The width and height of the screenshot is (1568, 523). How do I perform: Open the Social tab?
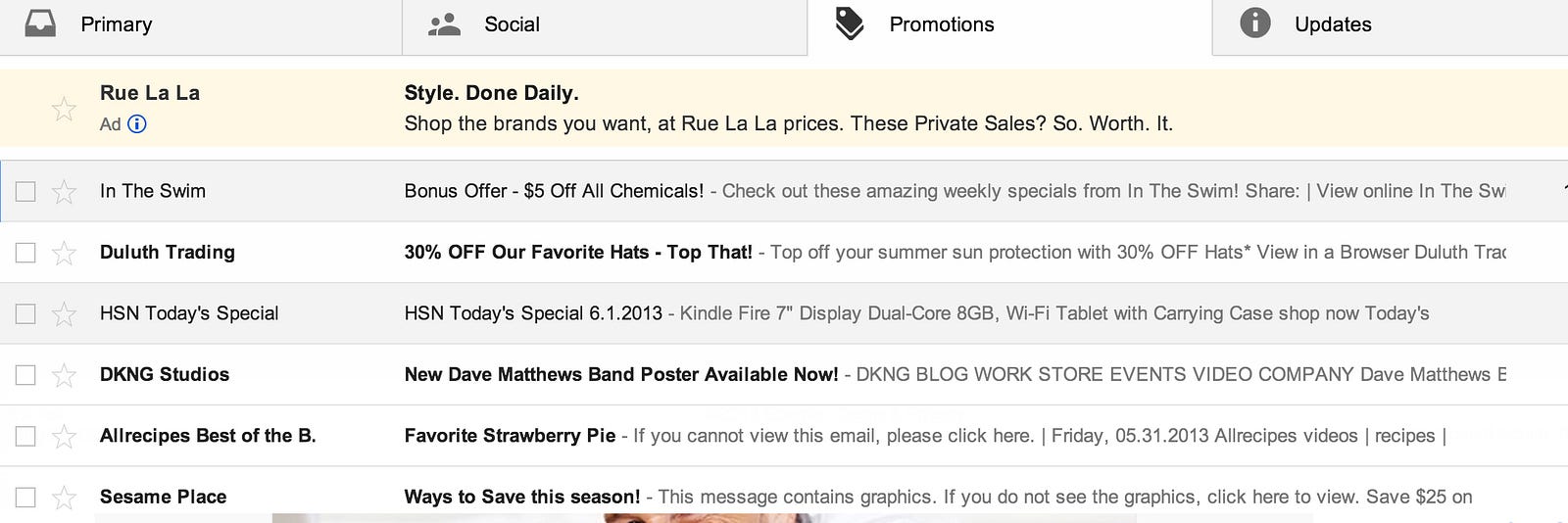pyautogui.click(x=512, y=24)
